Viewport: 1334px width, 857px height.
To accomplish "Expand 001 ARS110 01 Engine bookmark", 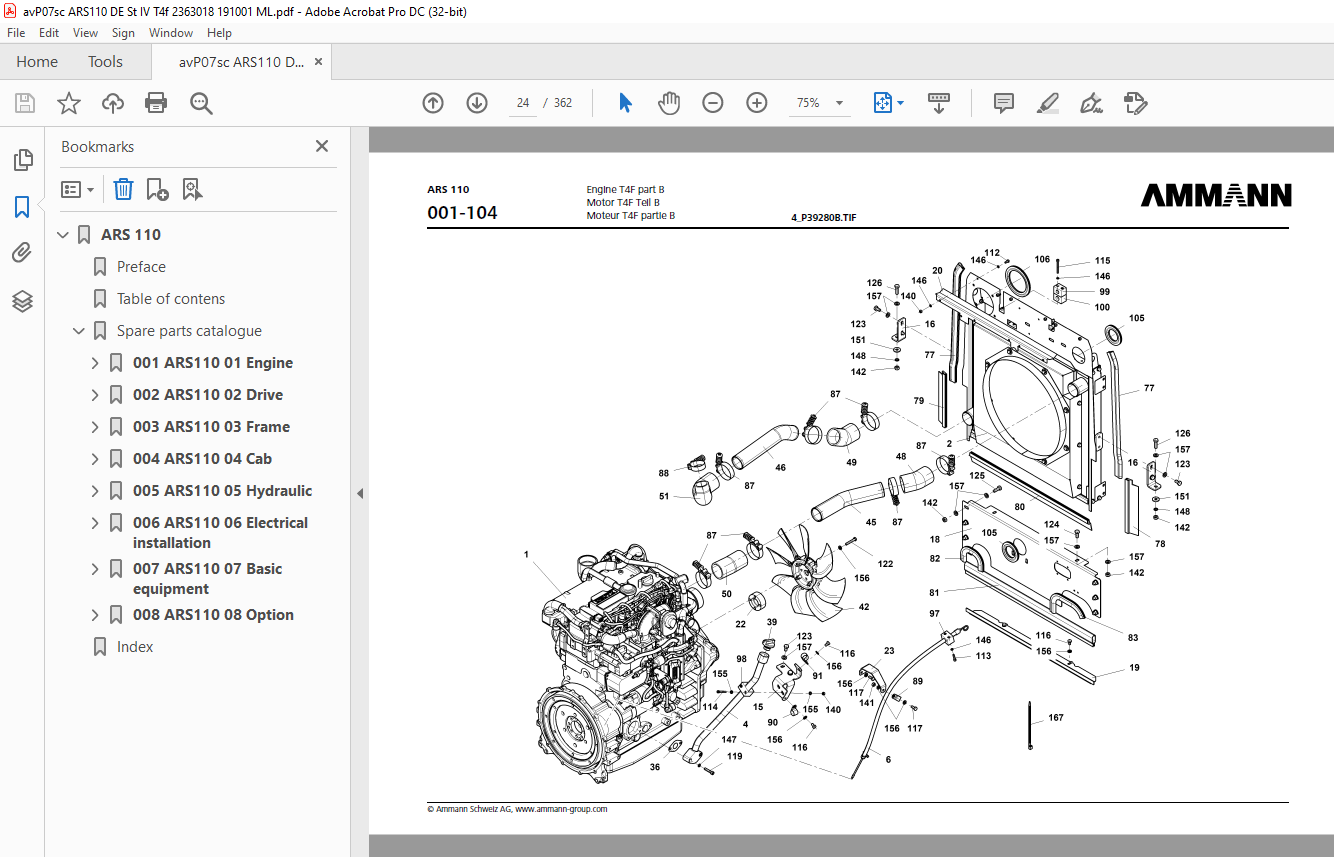I will pyautogui.click(x=95, y=363).
